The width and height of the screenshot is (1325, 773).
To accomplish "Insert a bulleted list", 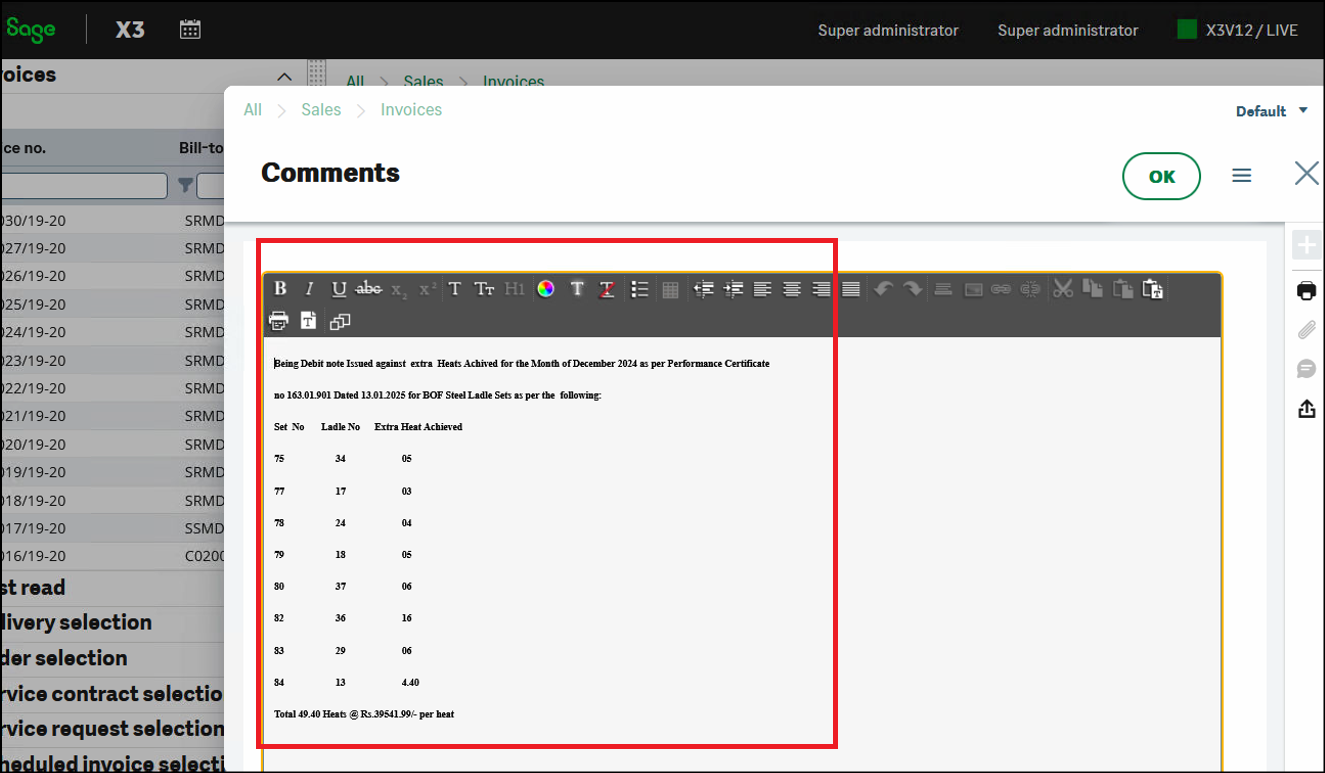I will [x=640, y=288].
